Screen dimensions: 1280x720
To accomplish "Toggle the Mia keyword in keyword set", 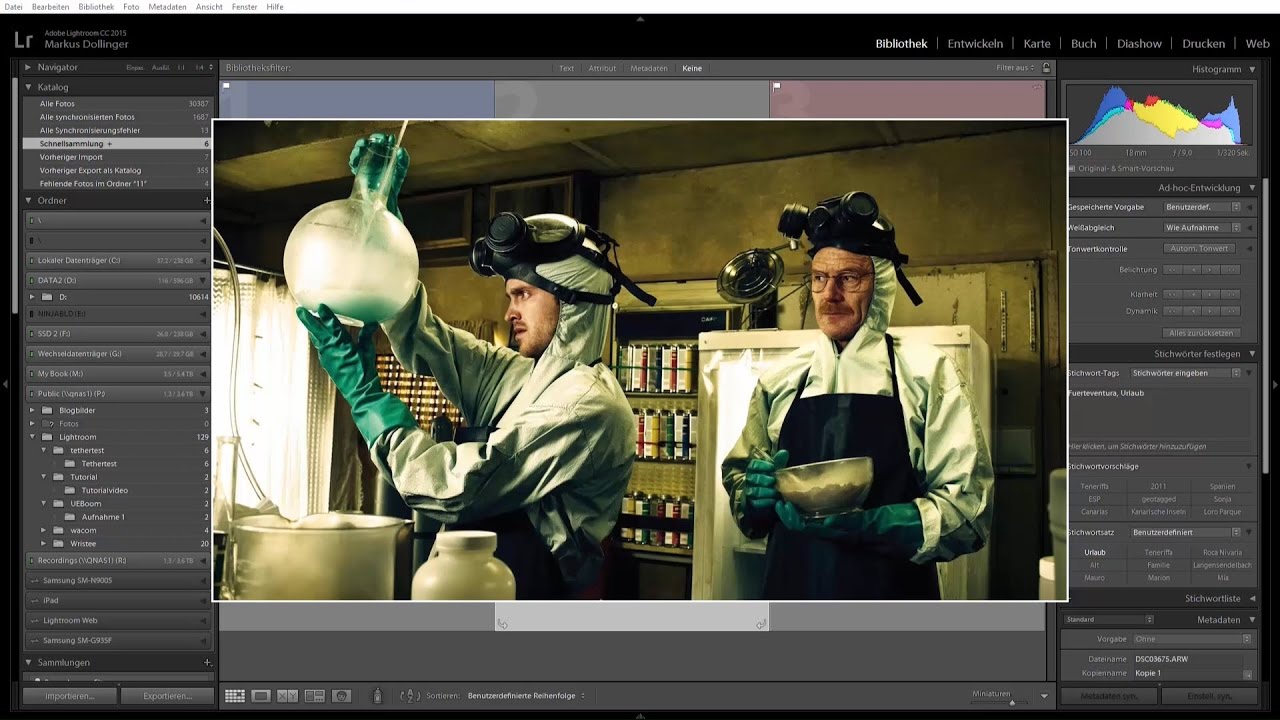I will click(1222, 578).
